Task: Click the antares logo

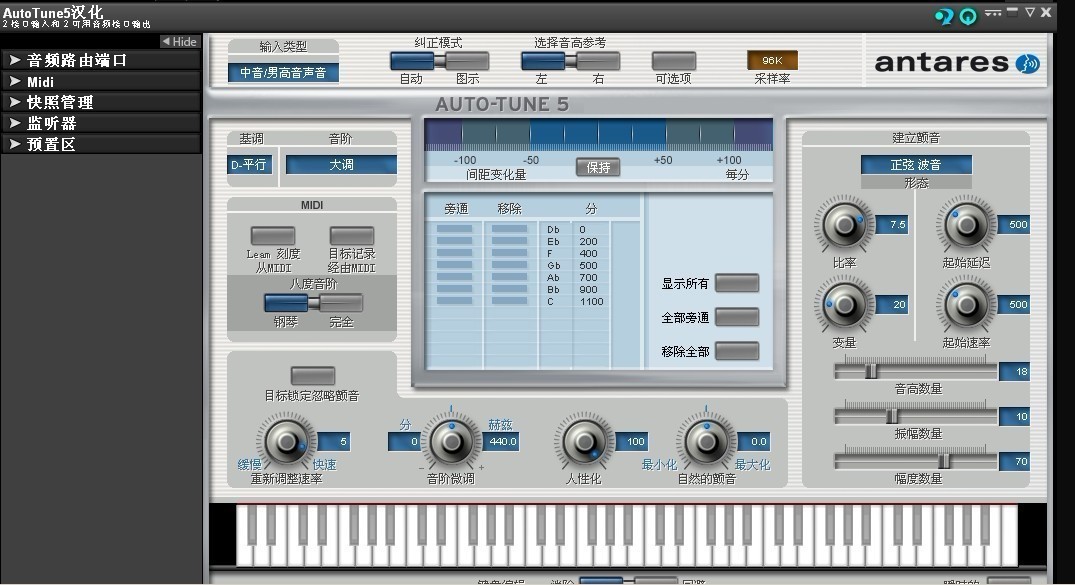Action: [x=955, y=62]
